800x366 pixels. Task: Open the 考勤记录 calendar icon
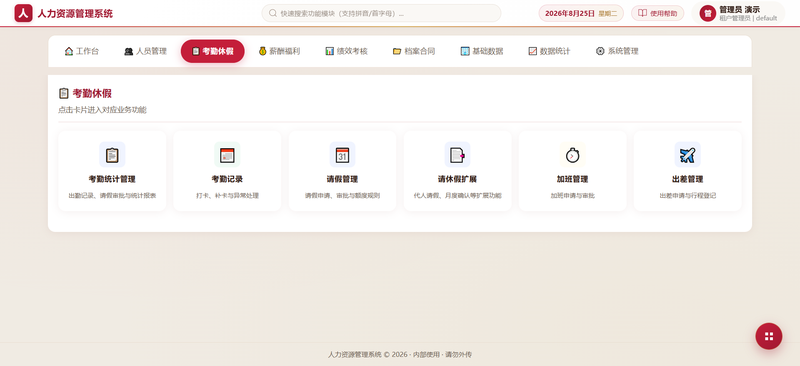click(227, 155)
